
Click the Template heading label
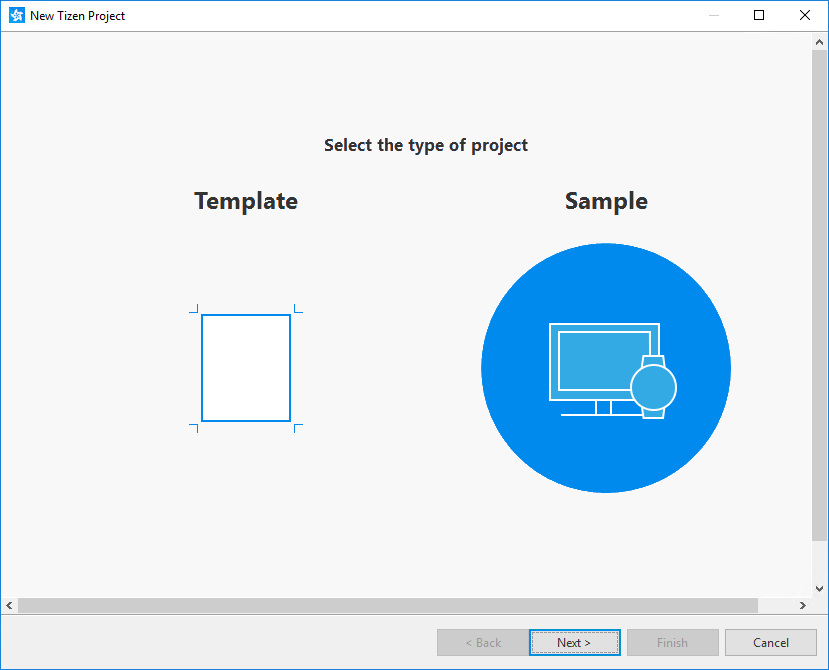(x=245, y=201)
